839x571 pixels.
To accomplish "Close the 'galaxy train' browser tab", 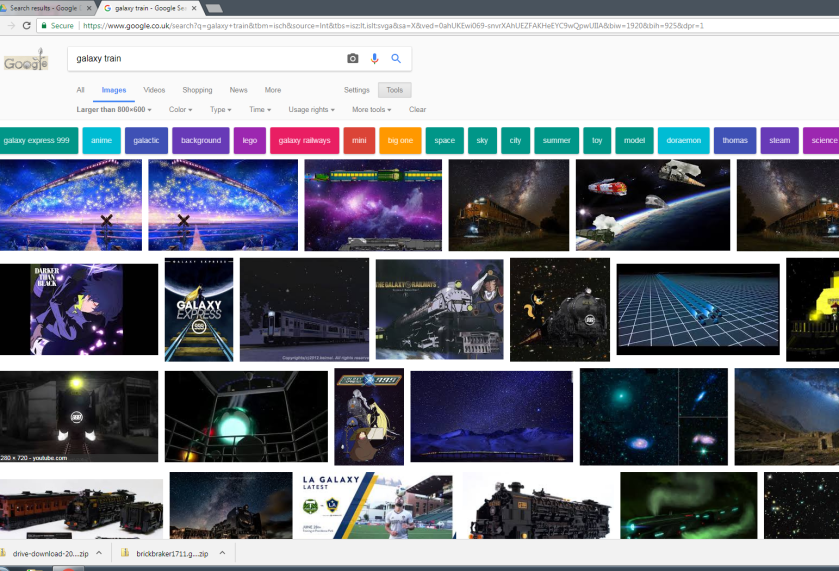I will click(x=192, y=8).
